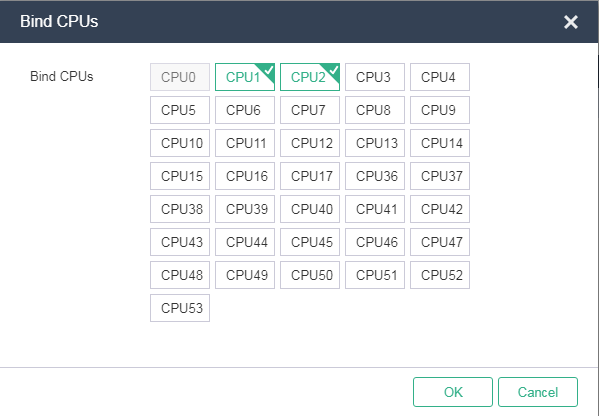Deselect the CPU1 toggle
Viewport: 599px width, 416px height.
(245, 77)
